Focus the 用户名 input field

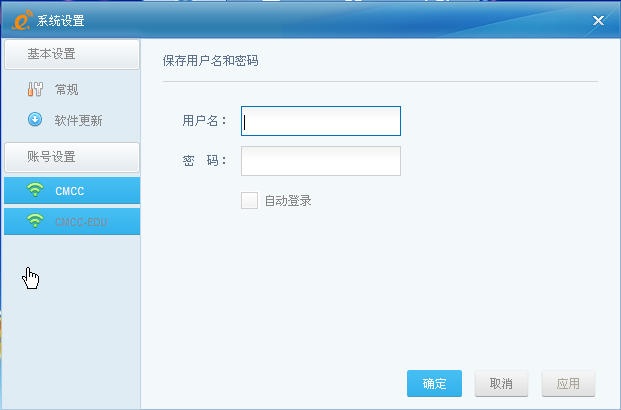coord(321,121)
